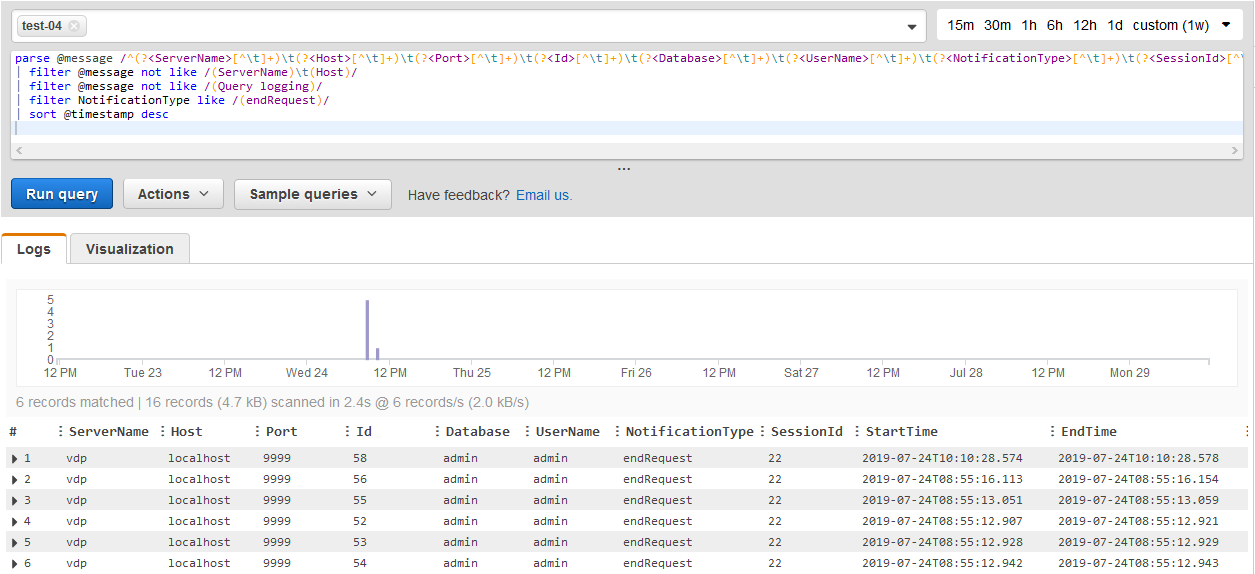Screen dimensions: 1255x574
Task: Click the short histogram bar near 12 PM Wed
Action: [377, 354]
